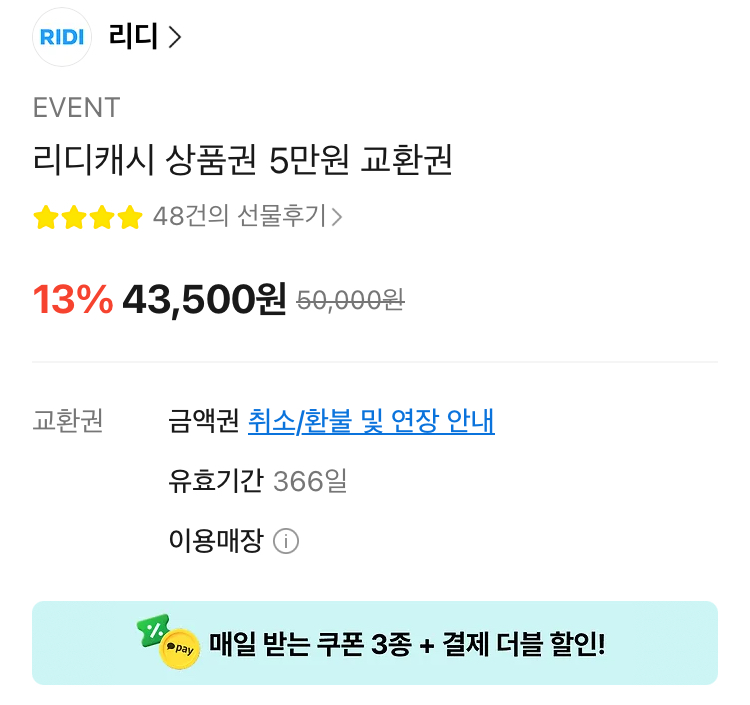Image resolution: width=750 pixels, height=705 pixels.
Task: Expand the arrow after 선물후기
Action: 337,217
